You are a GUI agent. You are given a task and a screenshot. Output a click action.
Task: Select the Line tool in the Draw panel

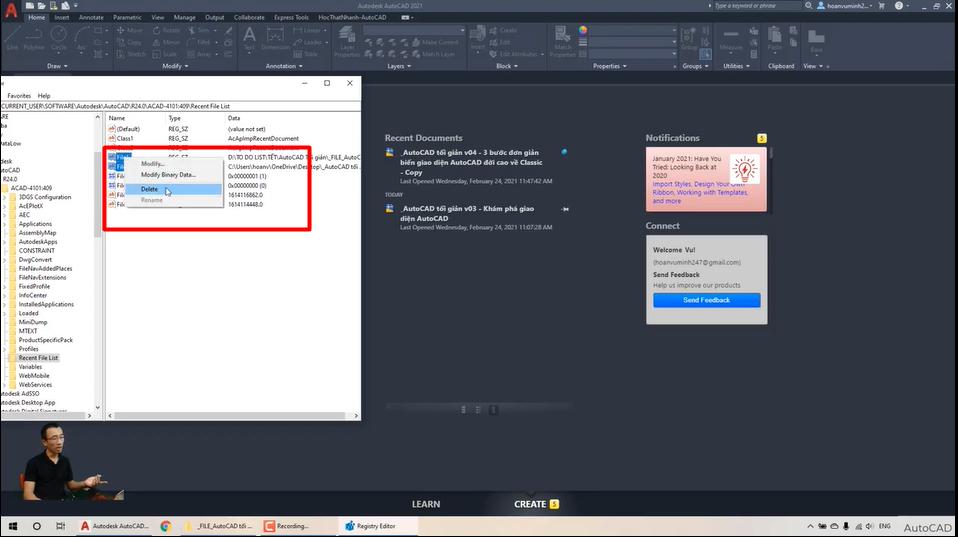(x=12, y=38)
